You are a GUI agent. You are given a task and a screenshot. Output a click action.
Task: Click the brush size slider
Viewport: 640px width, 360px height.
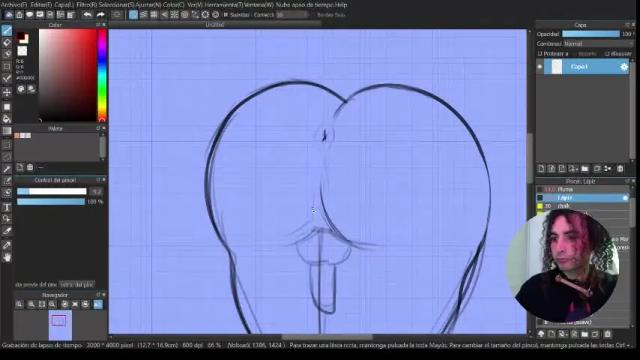pyautogui.click(x=51, y=191)
